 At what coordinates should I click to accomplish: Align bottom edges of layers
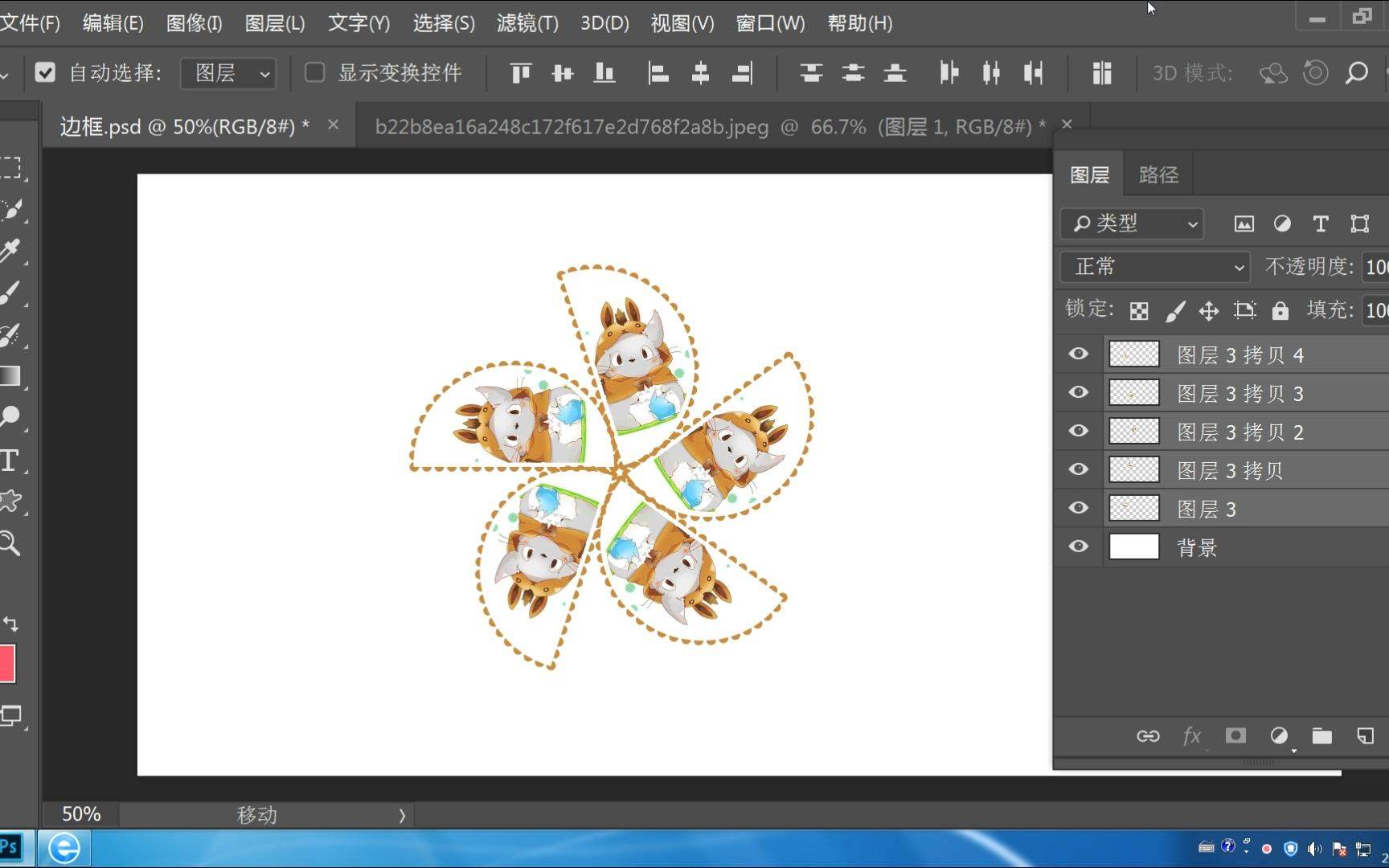pyautogui.click(x=604, y=73)
